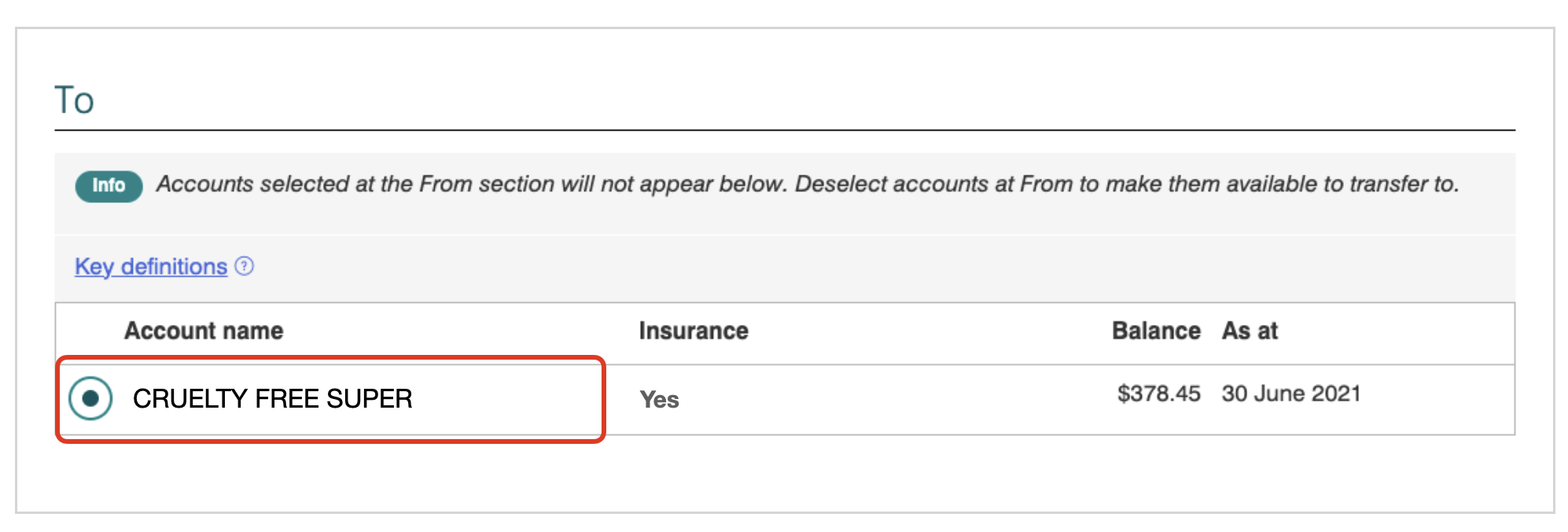Click the italic info message about From accounts
The image size is (1568, 532).
(x=808, y=184)
